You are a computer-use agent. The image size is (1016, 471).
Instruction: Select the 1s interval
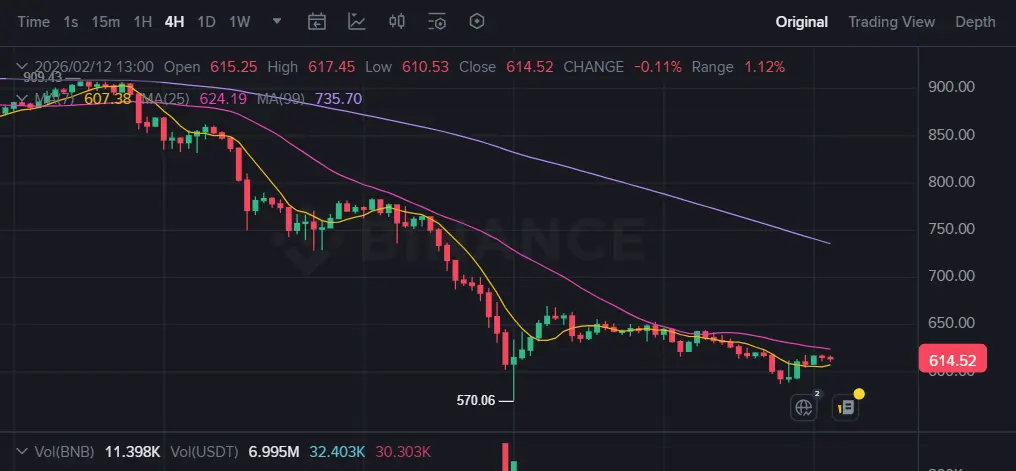[71, 22]
